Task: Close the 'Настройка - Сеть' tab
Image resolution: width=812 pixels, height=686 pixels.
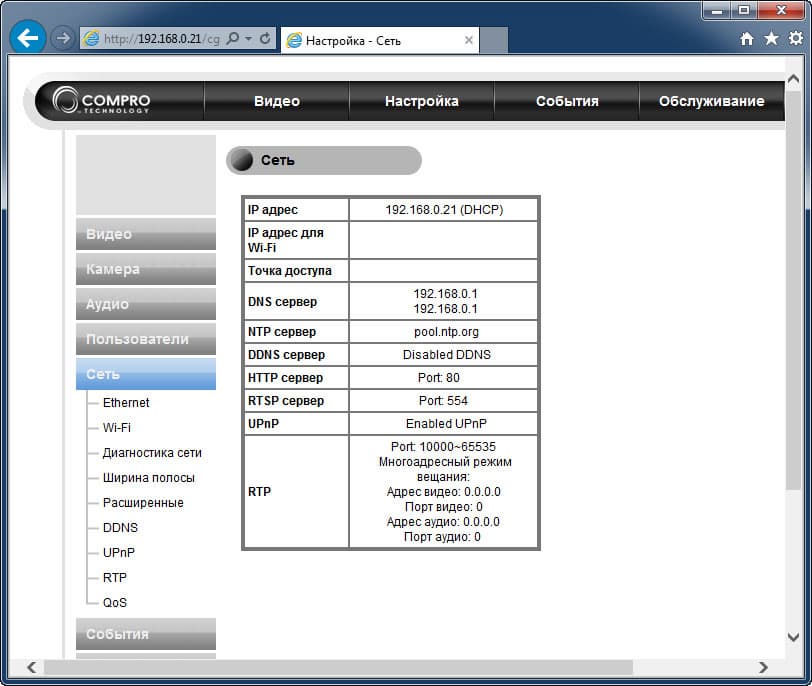Action: 469,40
